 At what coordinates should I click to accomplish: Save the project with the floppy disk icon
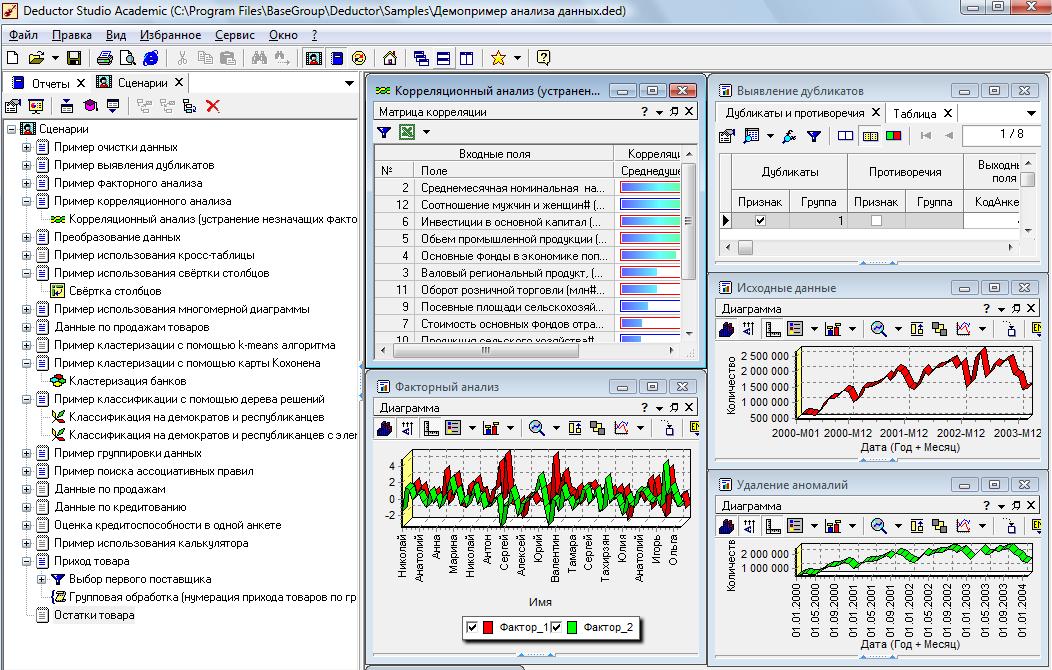click(x=74, y=58)
